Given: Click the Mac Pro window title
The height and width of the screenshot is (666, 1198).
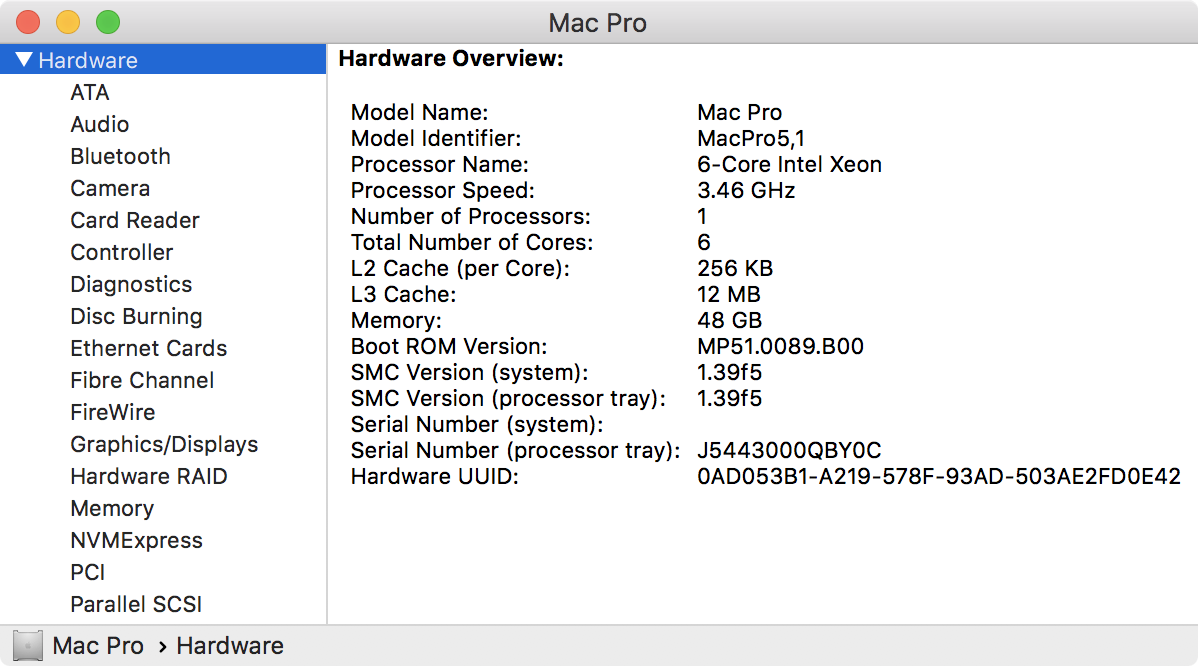Looking at the screenshot, I should 597,23.
